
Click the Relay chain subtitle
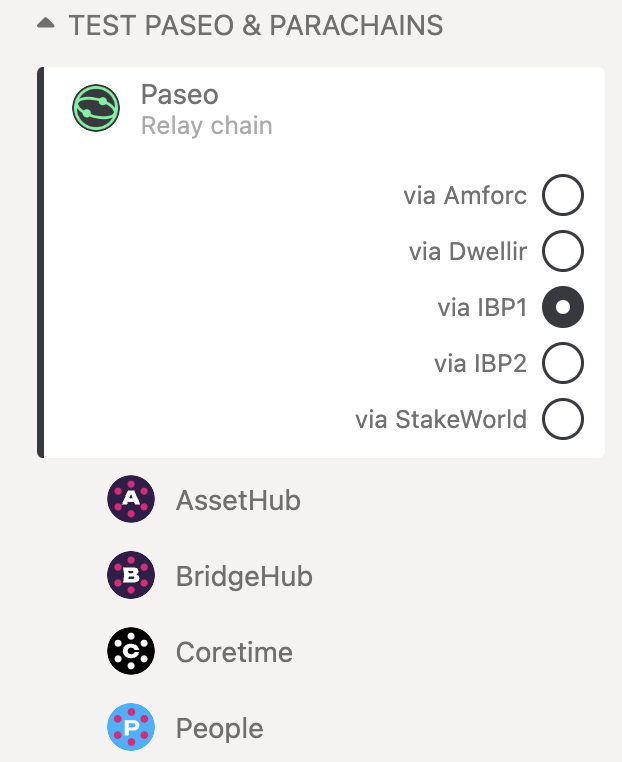click(207, 126)
